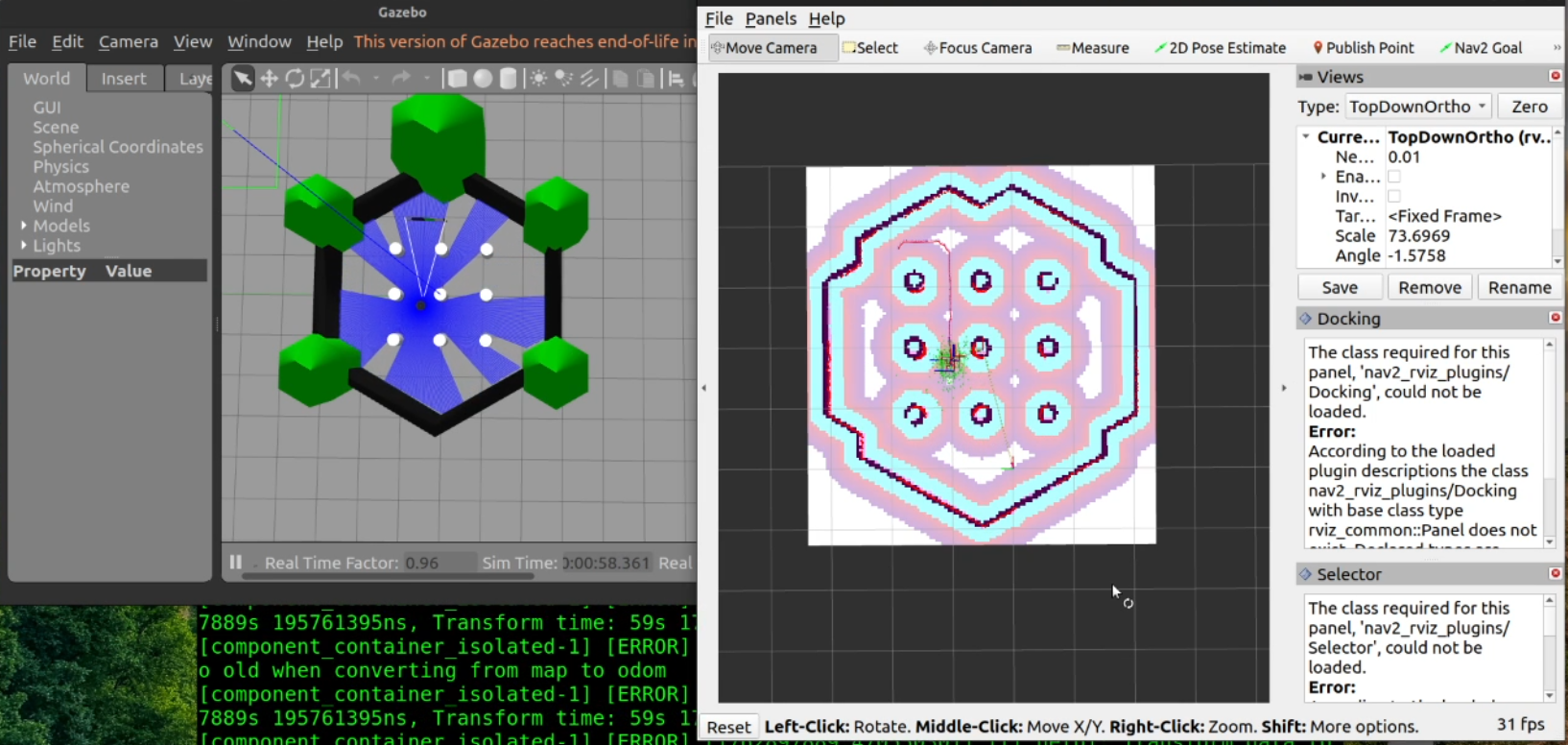The image size is (1568, 745).
Task: Open the Panels menu in RViz
Action: 771,18
